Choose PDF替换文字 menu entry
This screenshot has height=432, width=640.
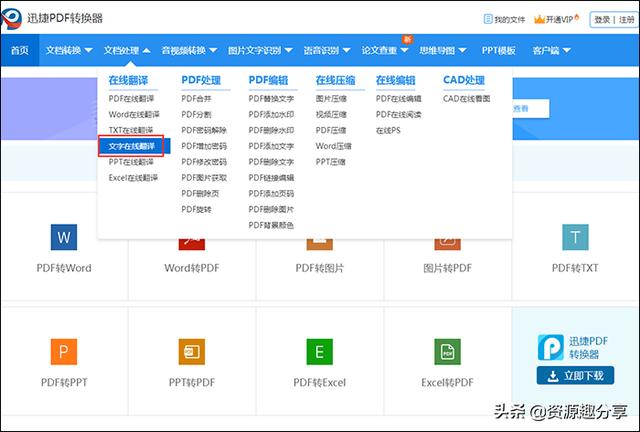(271, 98)
